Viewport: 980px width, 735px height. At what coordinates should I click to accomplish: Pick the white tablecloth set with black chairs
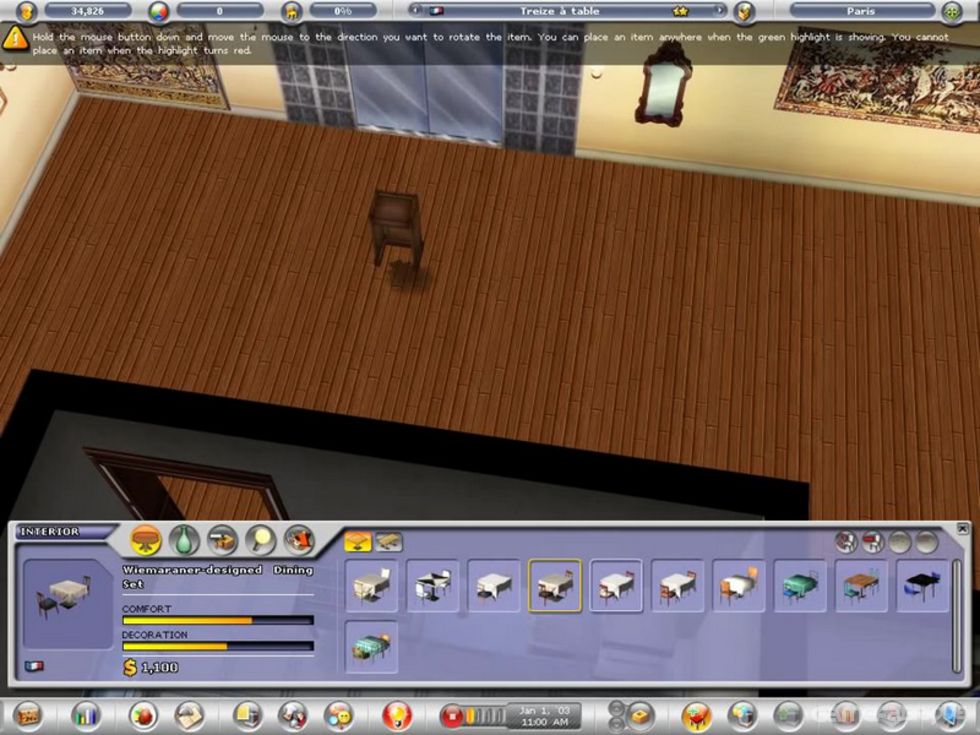[x=494, y=586]
